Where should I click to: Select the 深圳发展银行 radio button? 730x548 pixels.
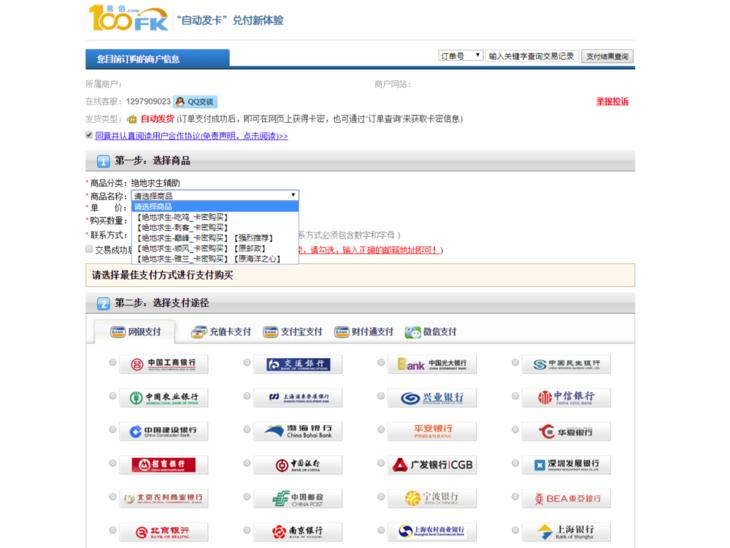pos(515,463)
